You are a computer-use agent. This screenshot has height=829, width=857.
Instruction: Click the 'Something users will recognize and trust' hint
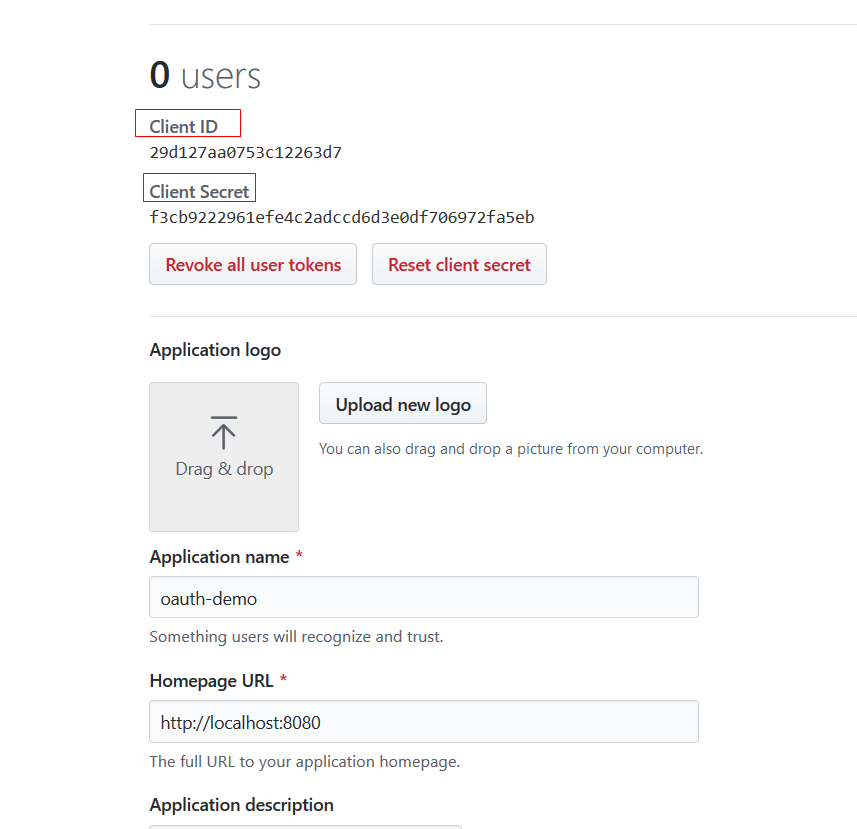296,637
